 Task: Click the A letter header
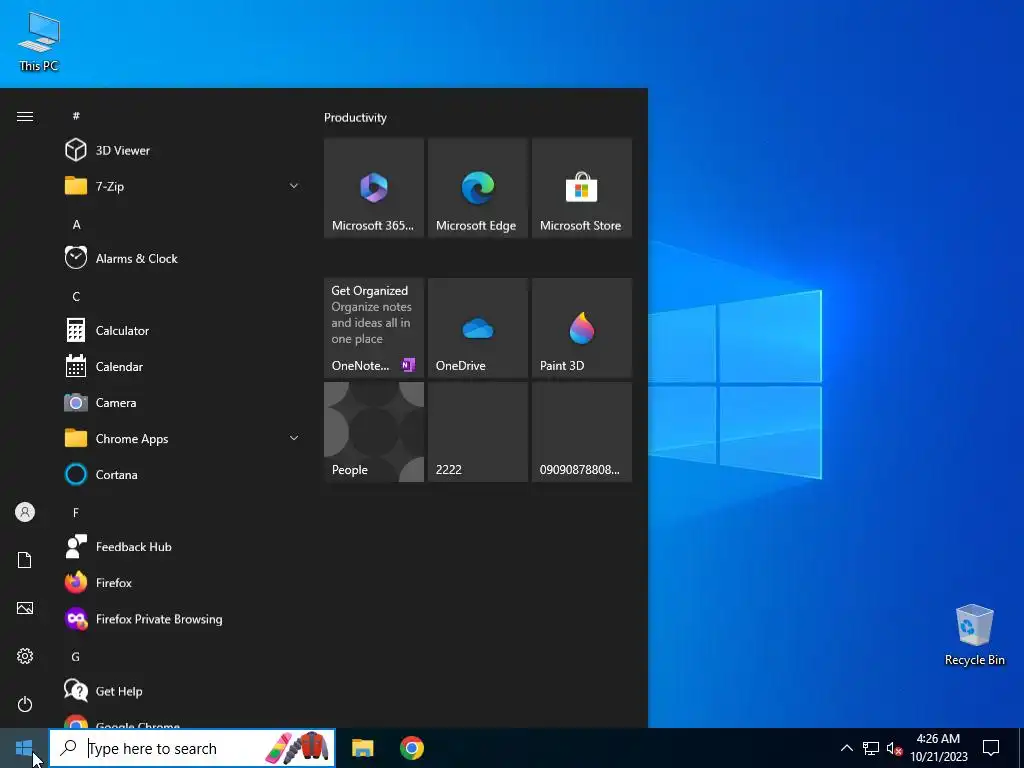(x=76, y=225)
